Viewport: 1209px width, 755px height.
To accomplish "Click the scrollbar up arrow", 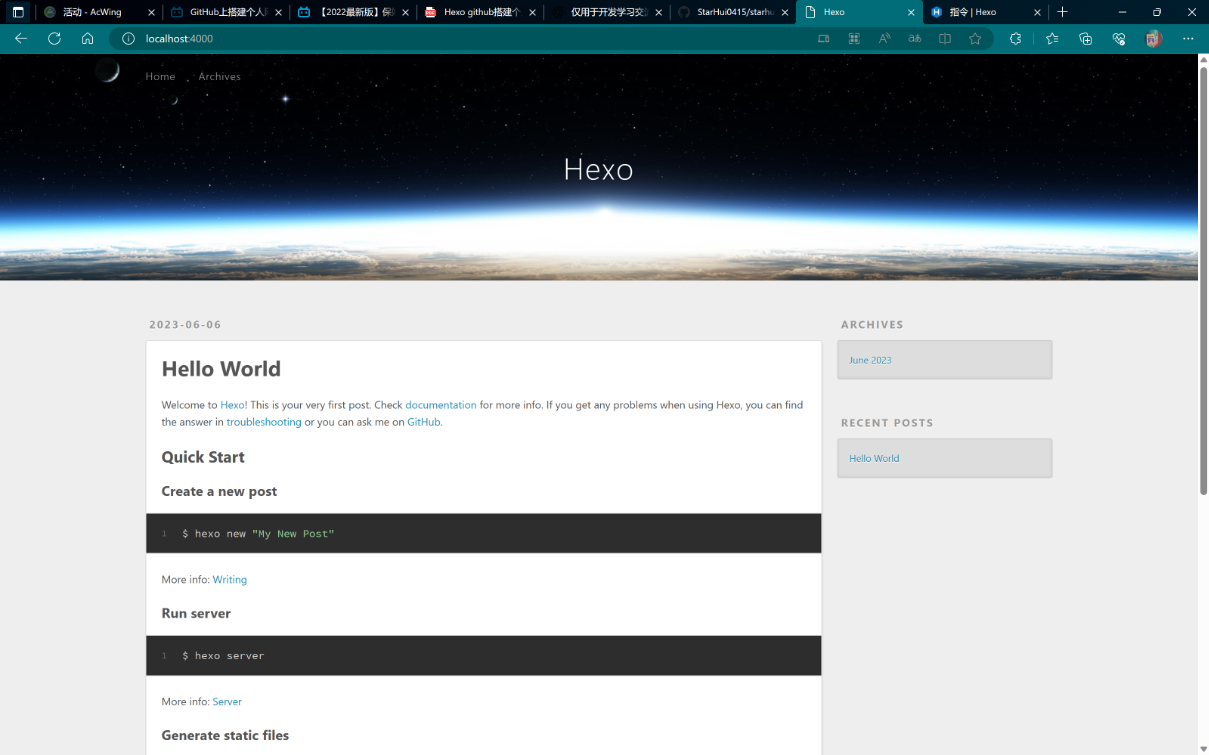I will pyautogui.click(x=1203, y=59).
